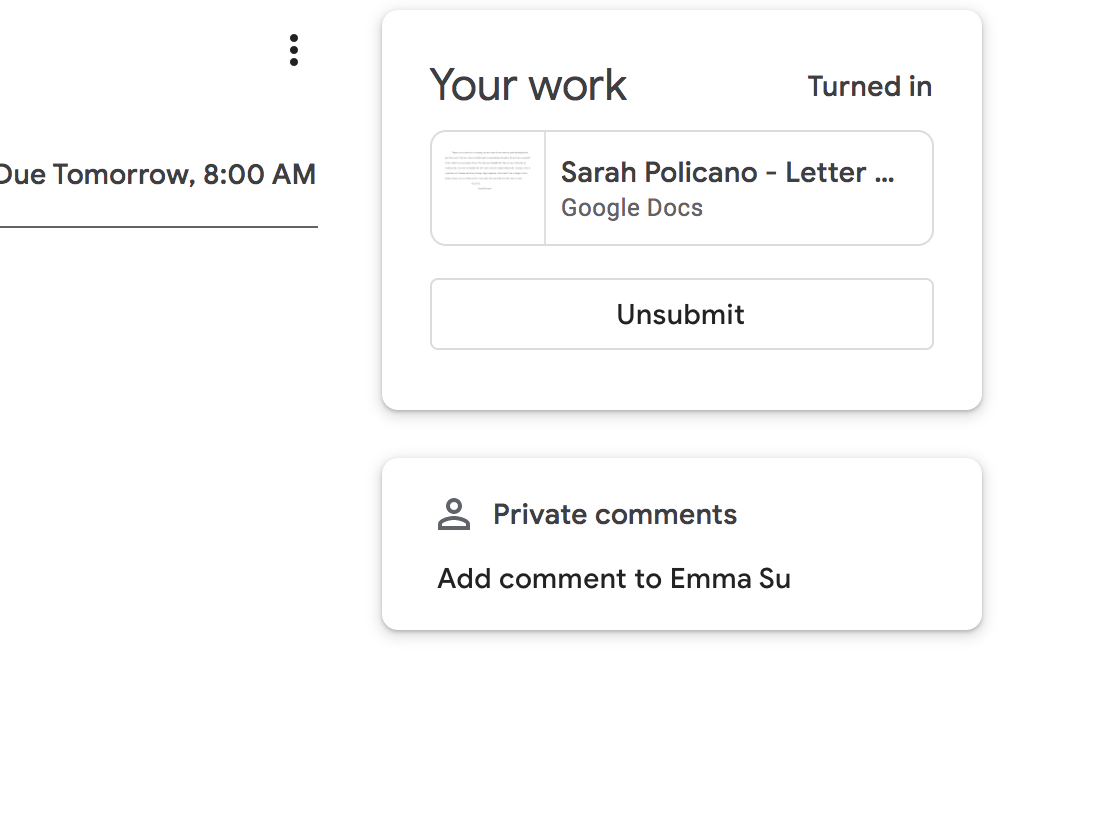This screenshot has width=1120, height=834.
Task: Open the attached document thumbnail preview
Action: (x=488, y=188)
